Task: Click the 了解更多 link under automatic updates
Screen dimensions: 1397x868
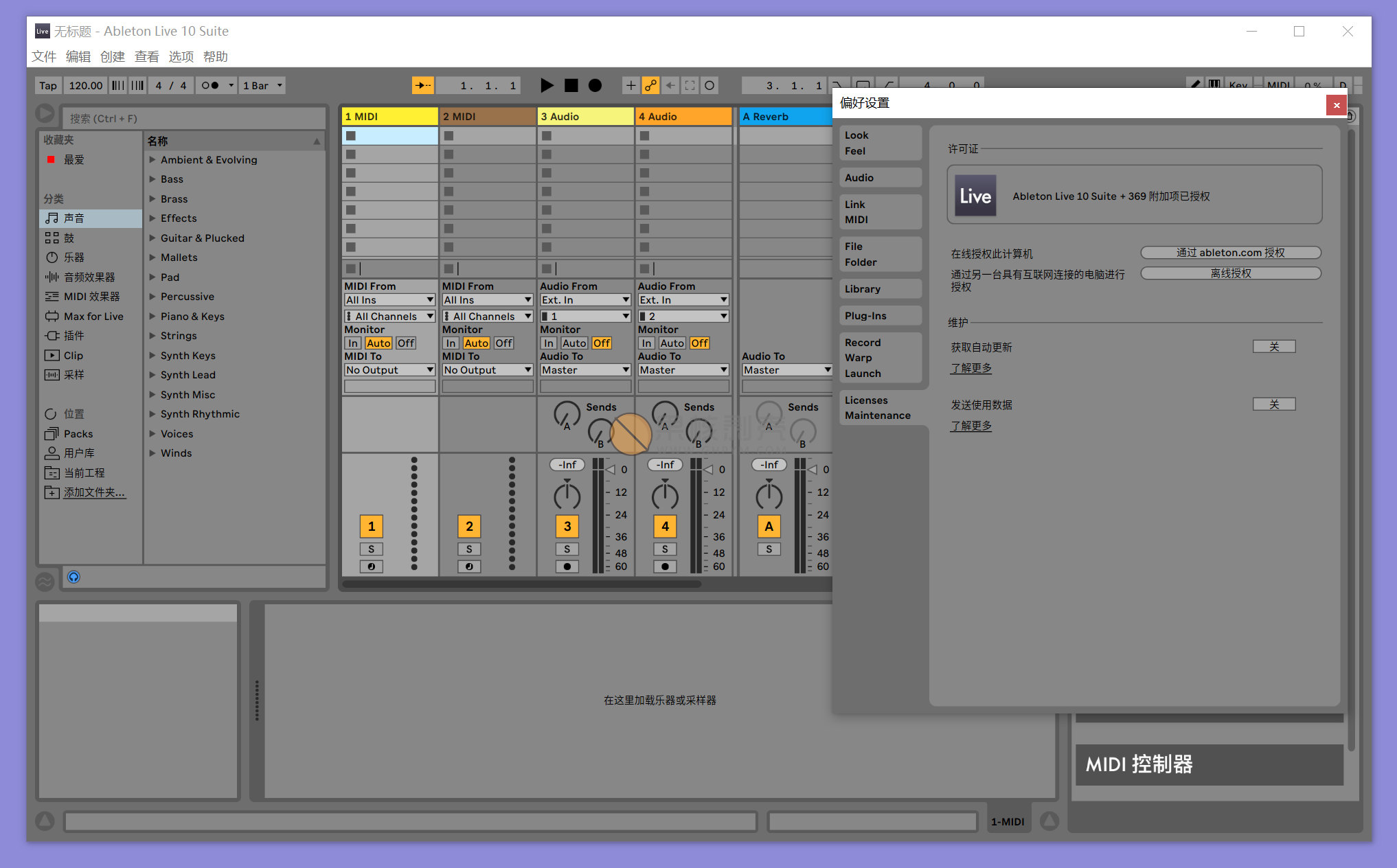Action: [x=970, y=367]
